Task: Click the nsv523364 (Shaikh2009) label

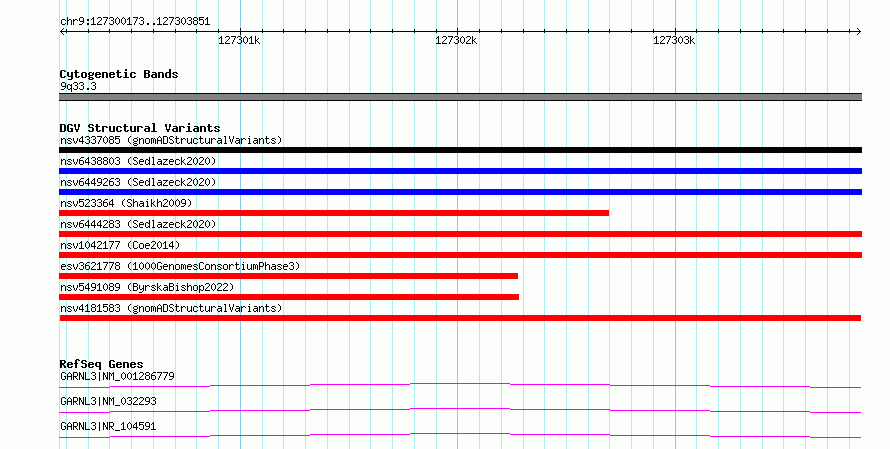Action: [x=126, y=203]
